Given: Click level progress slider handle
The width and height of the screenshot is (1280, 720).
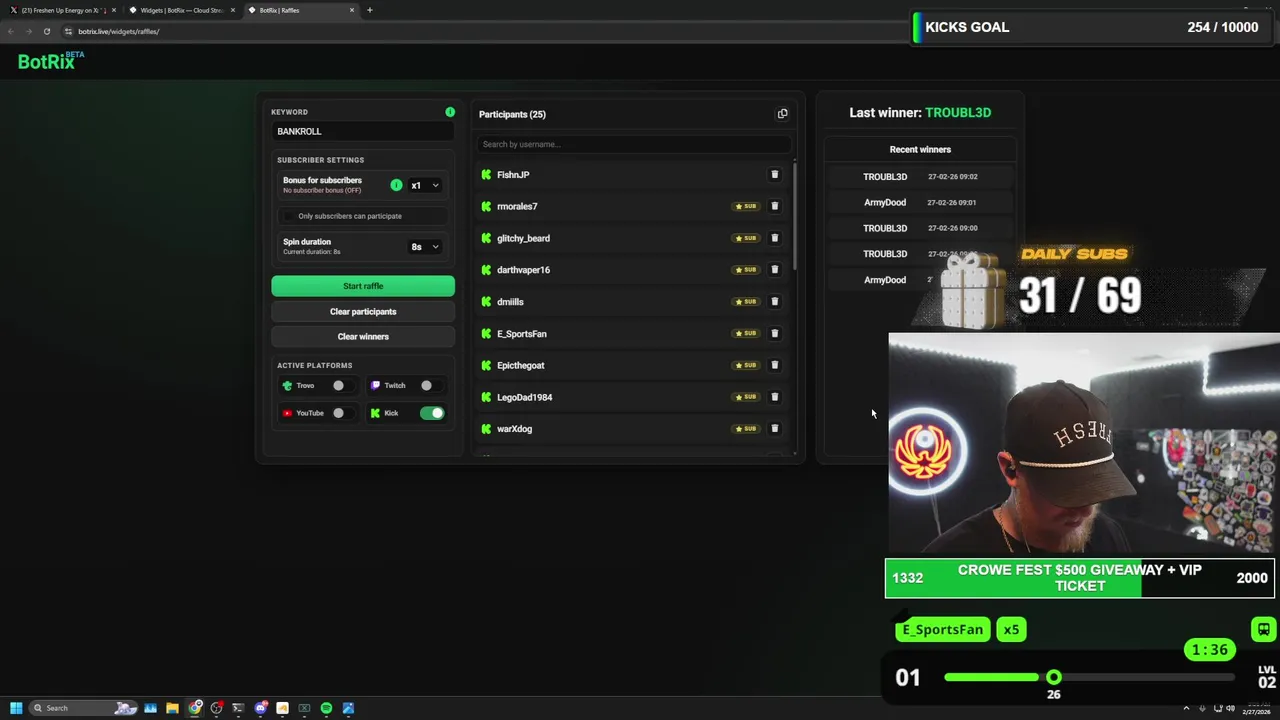Looking at the screenshot, I should point(1054,677).
